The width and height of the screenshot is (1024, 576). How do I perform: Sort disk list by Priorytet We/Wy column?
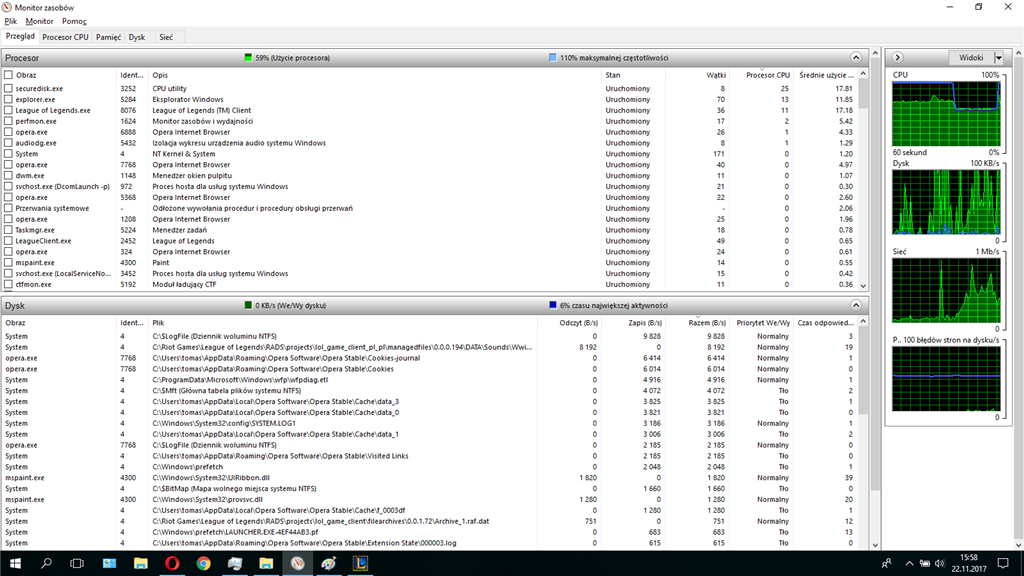762,323
